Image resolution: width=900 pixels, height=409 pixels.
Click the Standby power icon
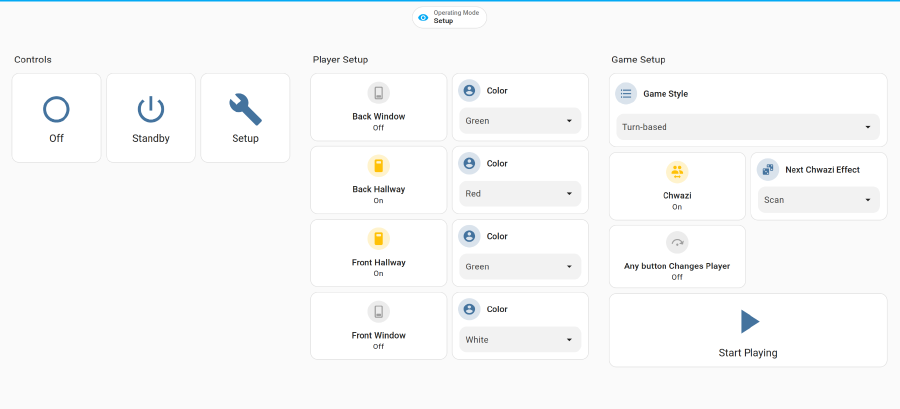click(x=151, y=109)
